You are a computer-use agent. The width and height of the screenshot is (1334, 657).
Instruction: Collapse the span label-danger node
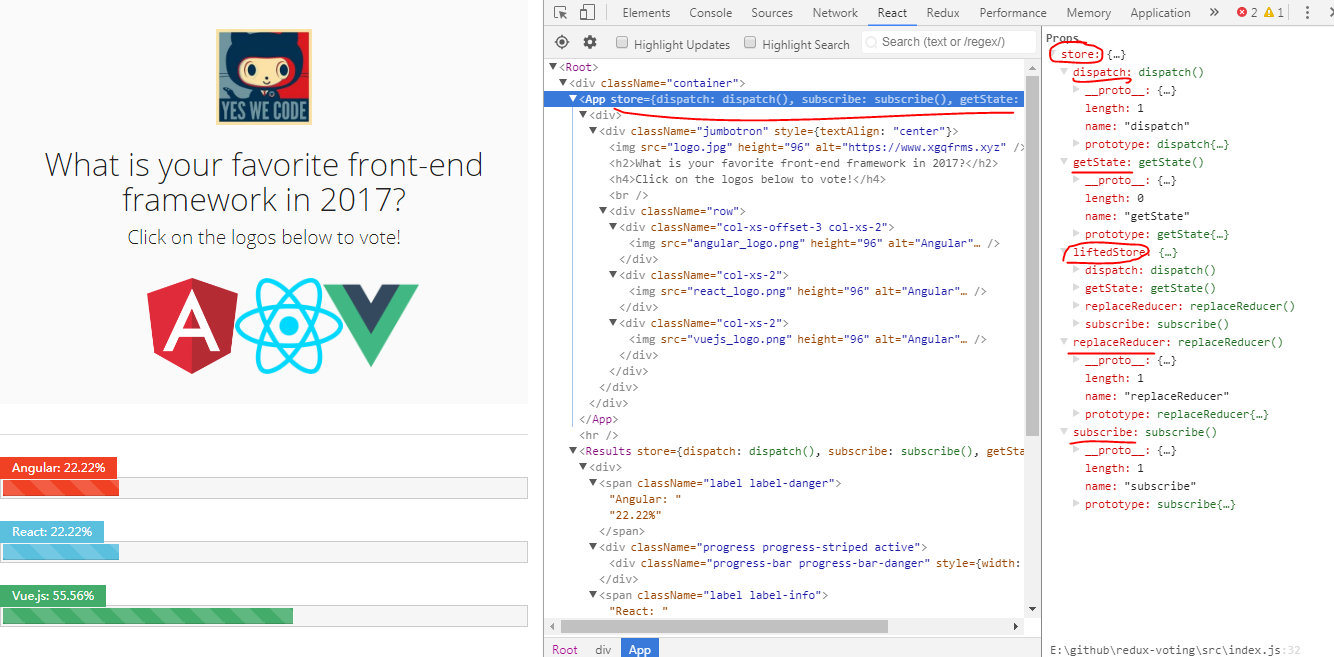593,483
